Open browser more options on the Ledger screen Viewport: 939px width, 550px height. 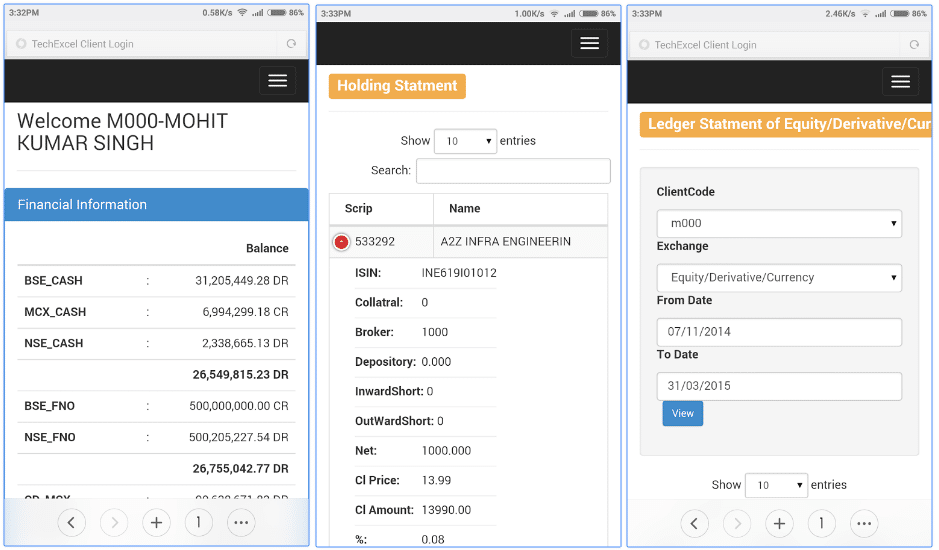864,523
